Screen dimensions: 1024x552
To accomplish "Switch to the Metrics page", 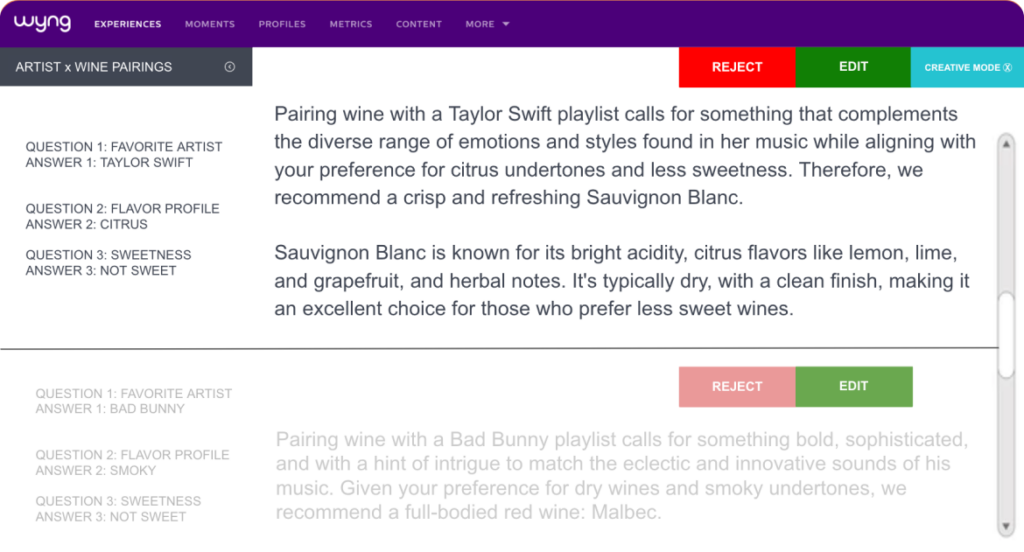I will (x=351, y=24).
